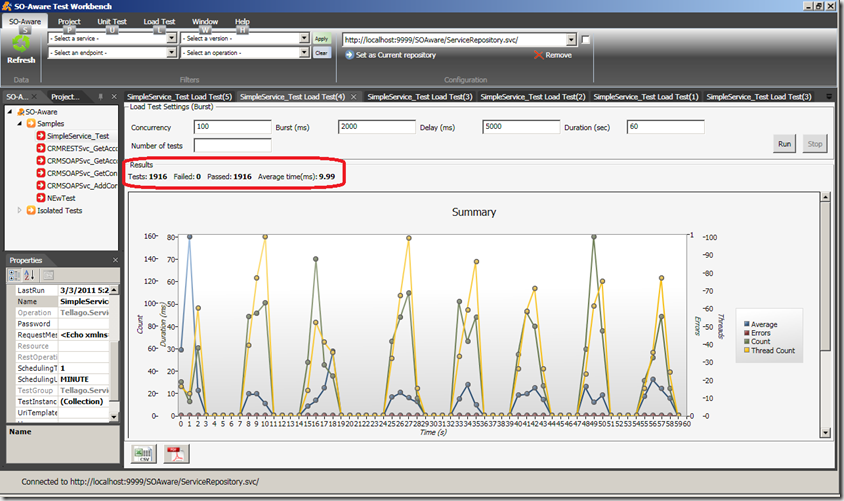Image resolution: width=844 pixels, height=501 pixels.
Task: Click the red X Remove icon
Action: [x=538, y=55]
